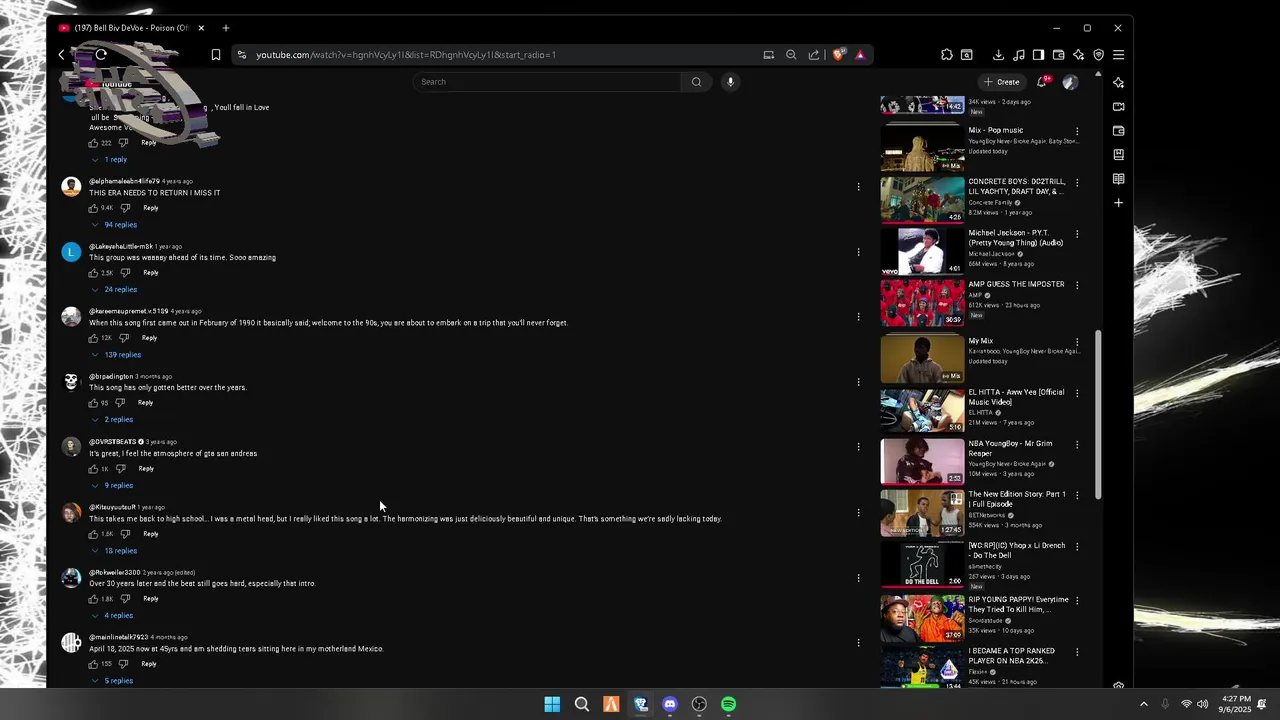Click the YouTube search magnifier button

696,82
